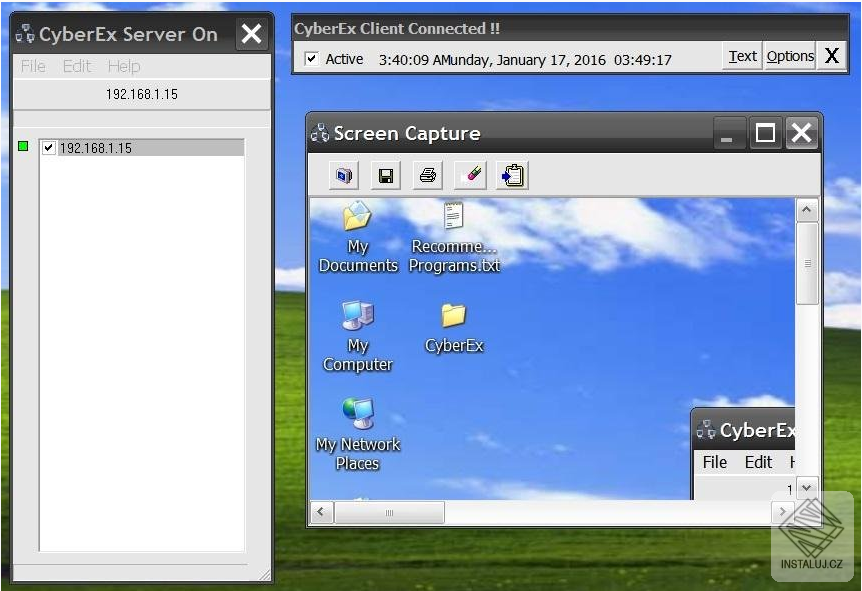Click horizontal scrollbar left arrow

point(321,512)
